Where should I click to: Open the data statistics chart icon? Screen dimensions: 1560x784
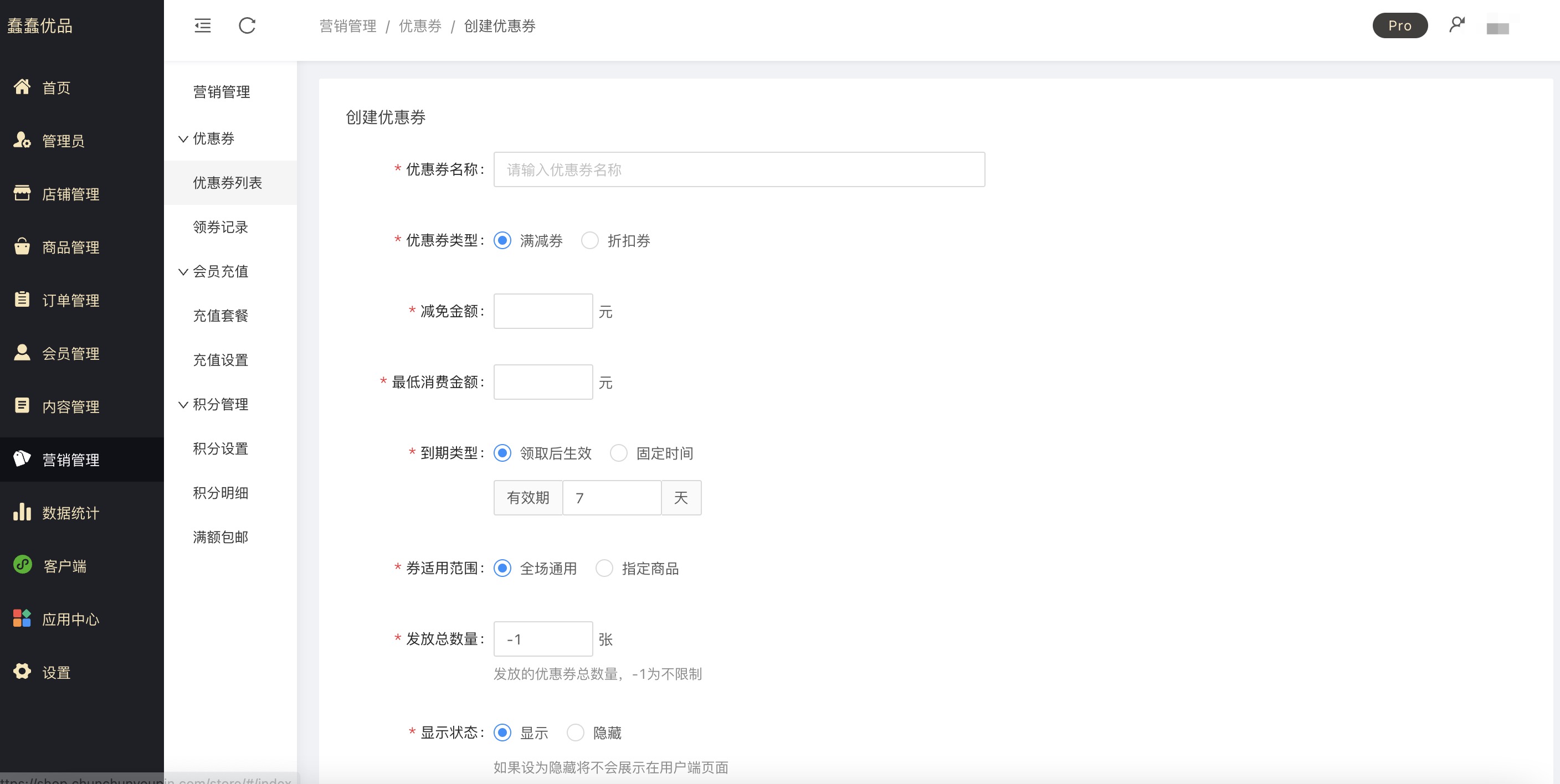(x=22, y=512)
